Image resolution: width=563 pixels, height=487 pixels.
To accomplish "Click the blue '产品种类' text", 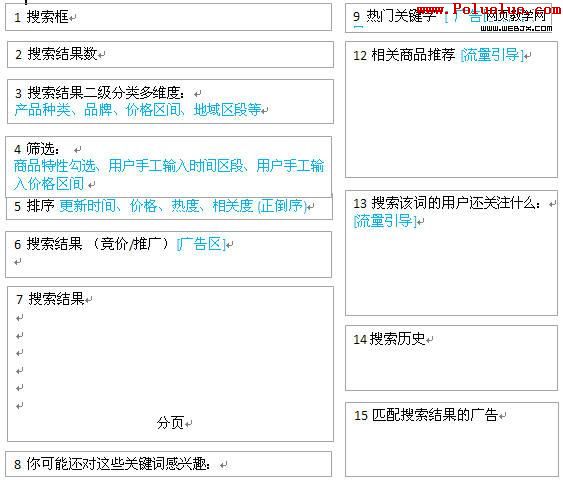I will [43, 110].
